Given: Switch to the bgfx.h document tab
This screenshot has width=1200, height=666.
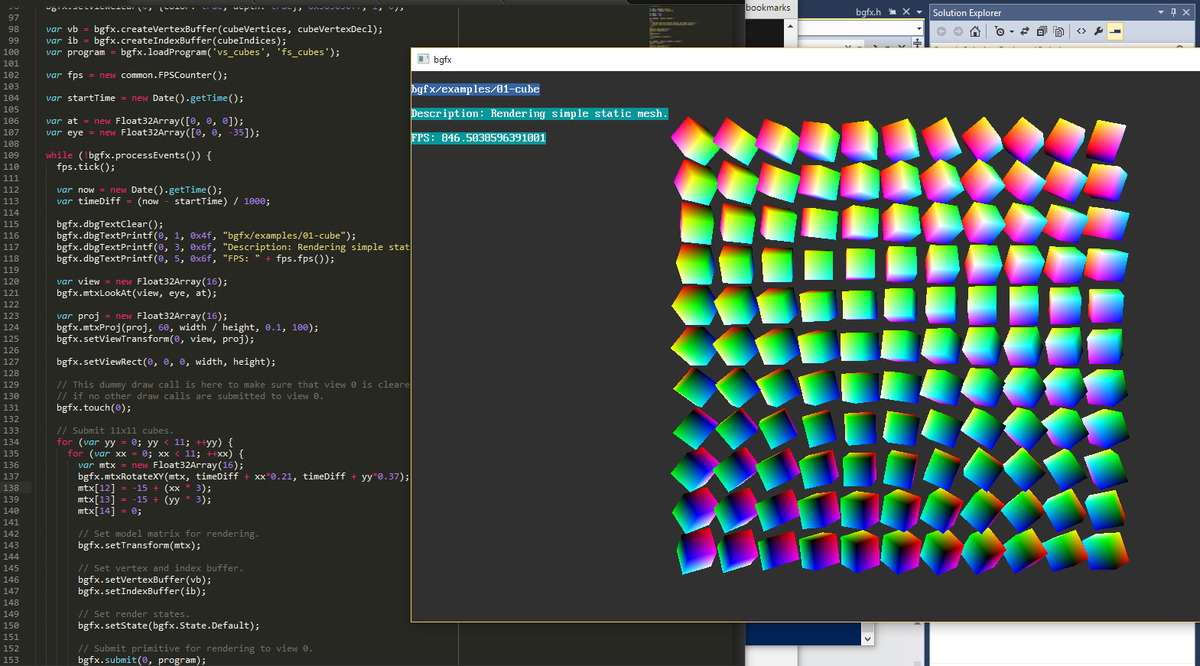Looking at the screenshot, I should tap(869, 12).
